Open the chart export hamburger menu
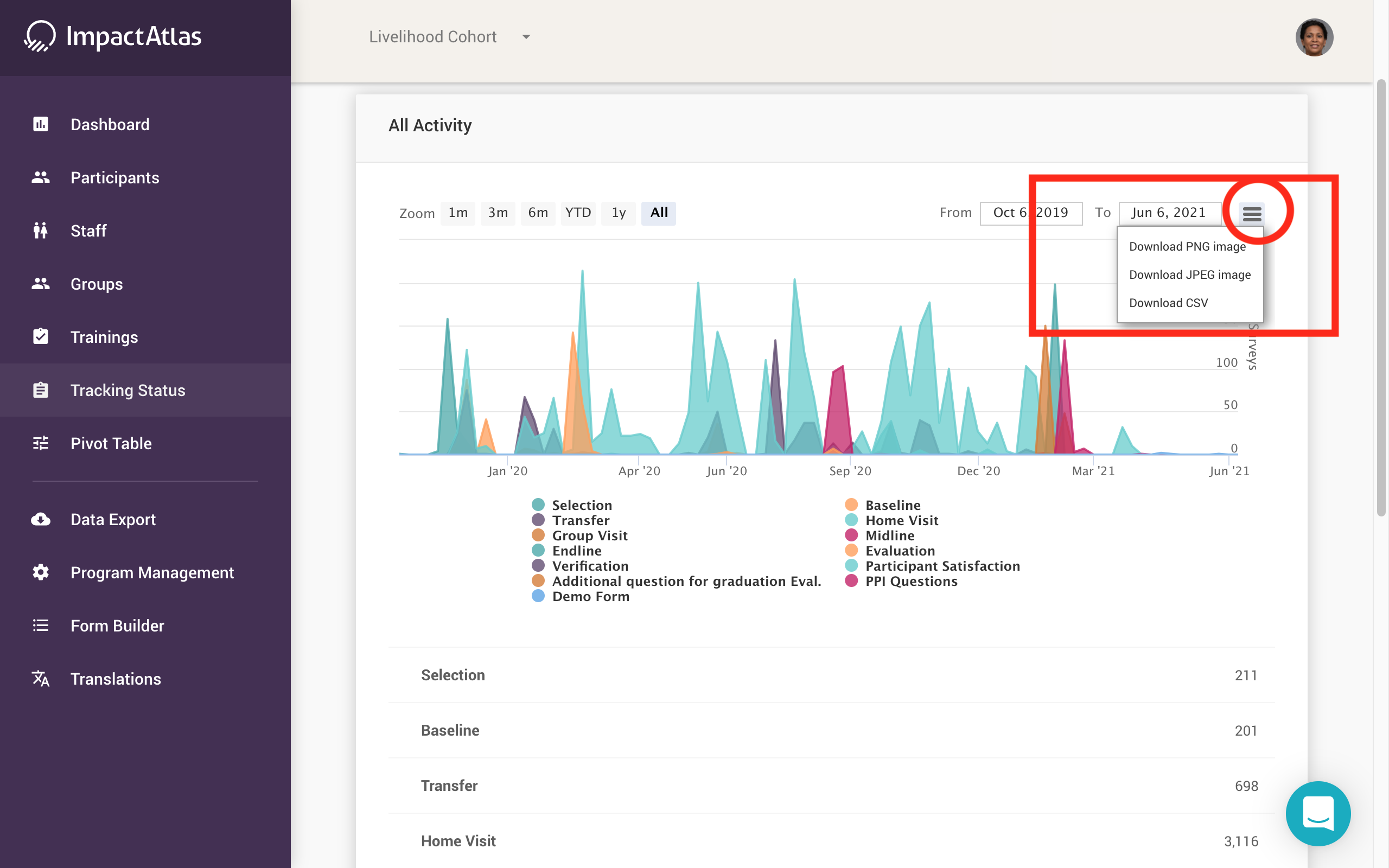The height and width of the screenshot is (868, 1389). pyautogui.click(x=1252, y=214)
